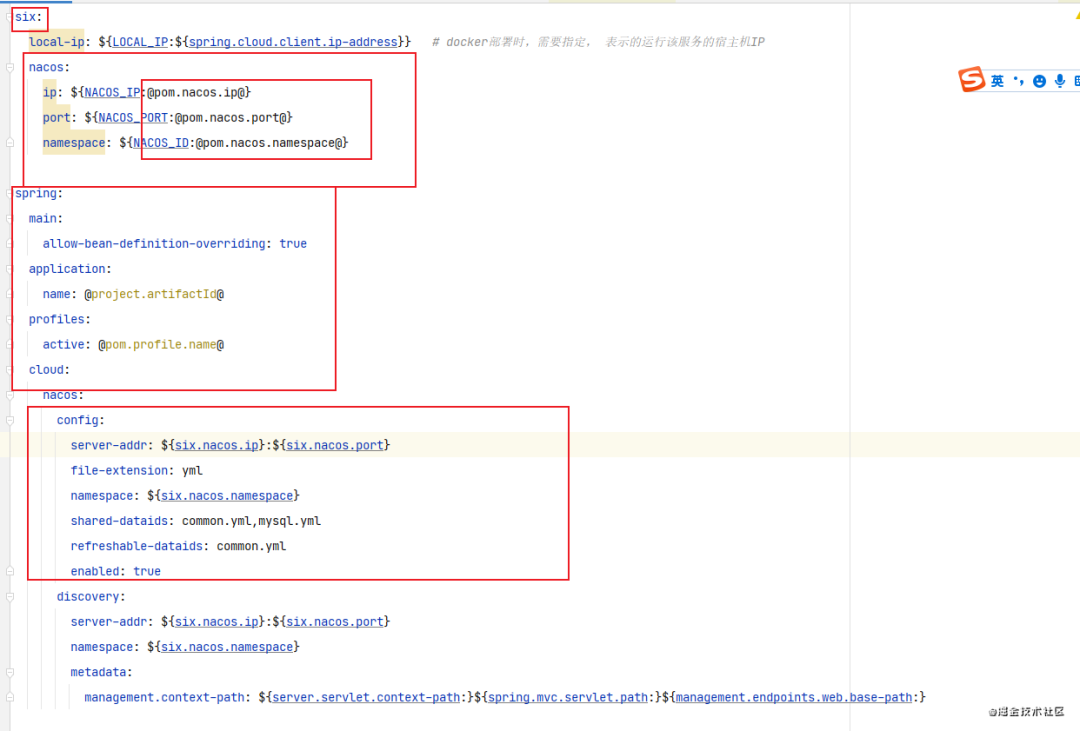Follow the spring.mvc.servlet.path reference
The height and width of the screenshot is (731, 1080).
[x=568, y=697]
